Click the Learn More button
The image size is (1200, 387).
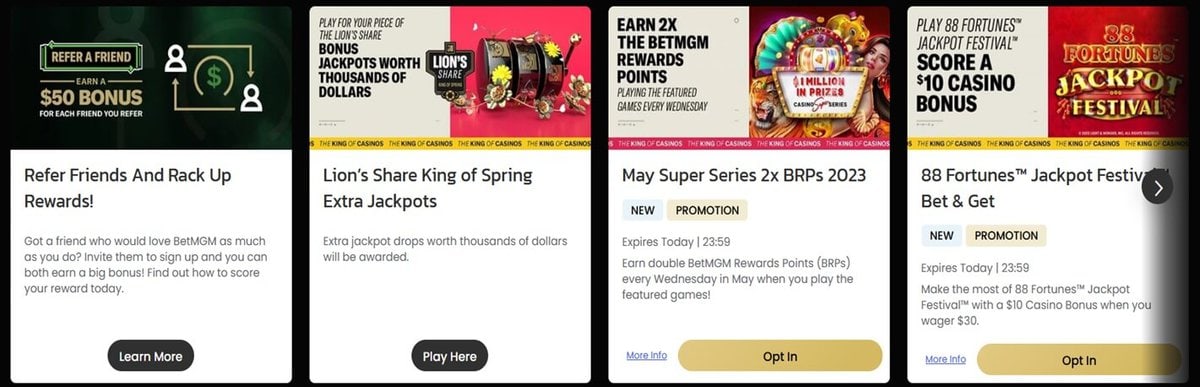tap(151, 356)
